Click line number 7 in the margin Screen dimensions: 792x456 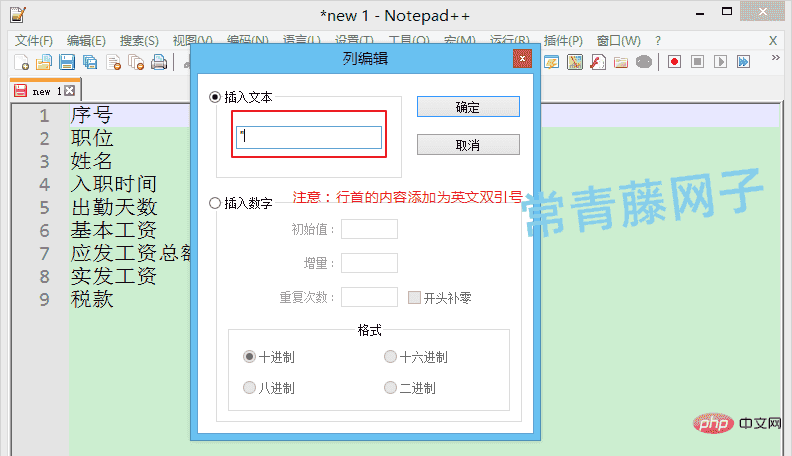pyautogui.click(x=44, y=254)
